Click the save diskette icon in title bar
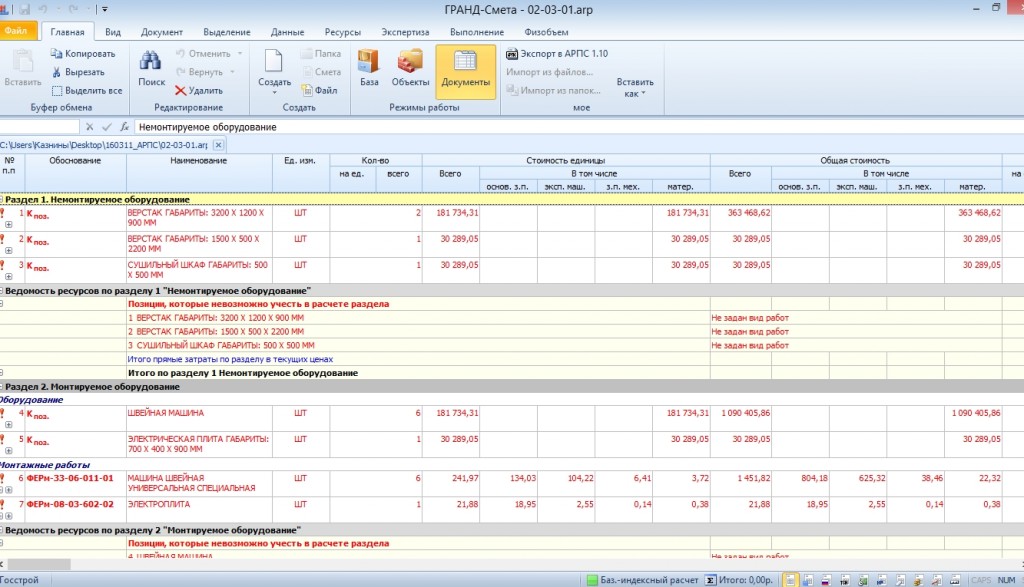 [25, 9]
